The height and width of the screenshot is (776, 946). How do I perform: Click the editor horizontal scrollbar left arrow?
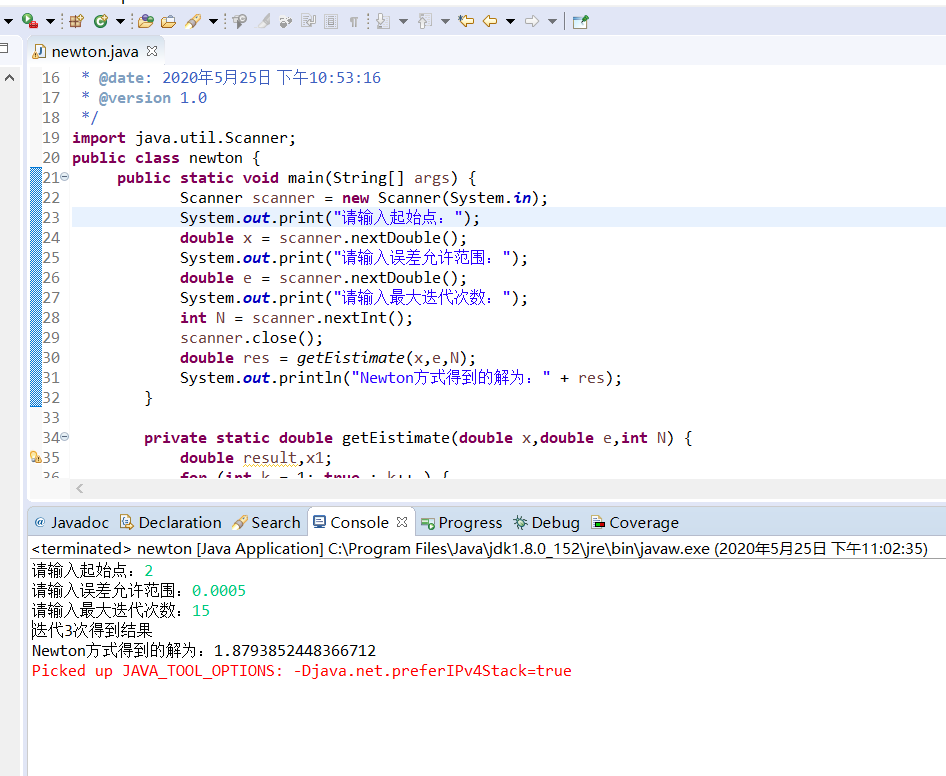80,488
